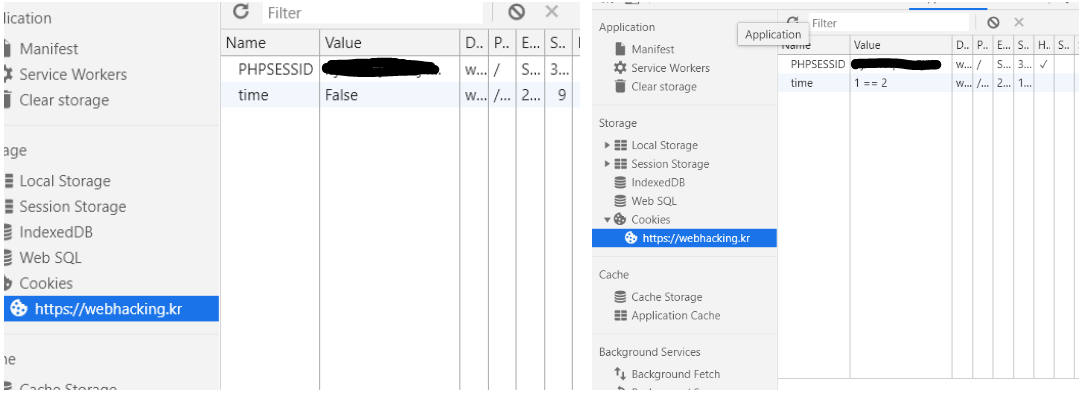Select the Local Storage label in right sidebar

(x=665, y=146)
